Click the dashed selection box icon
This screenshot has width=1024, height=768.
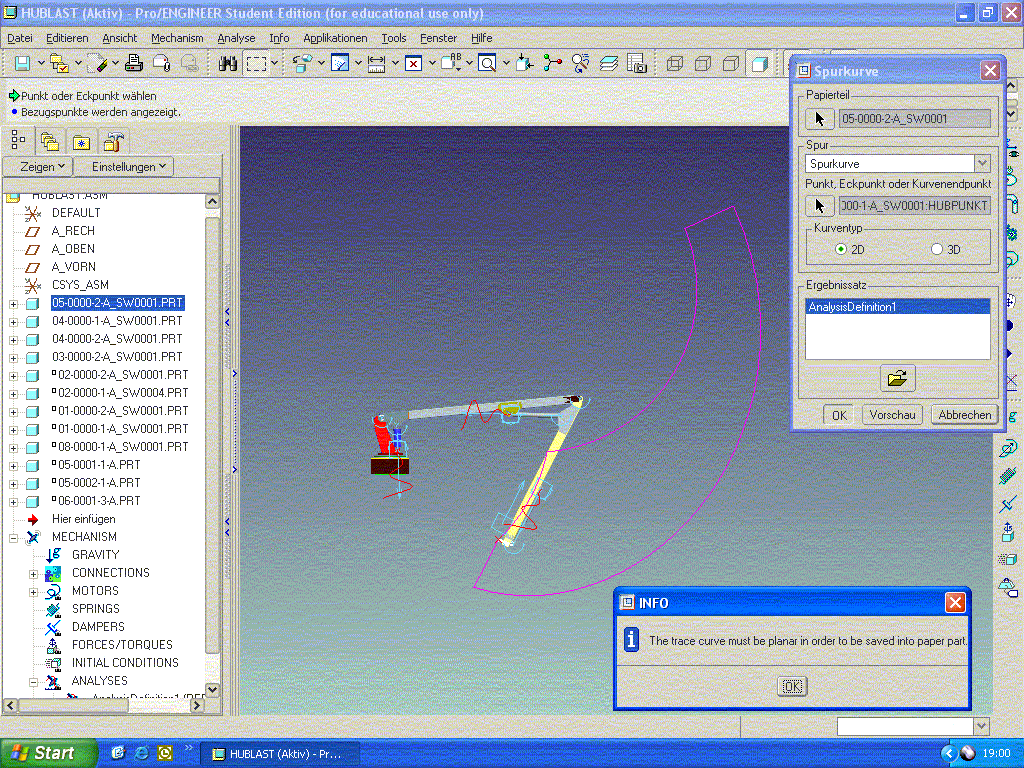[x=256, y=63]
